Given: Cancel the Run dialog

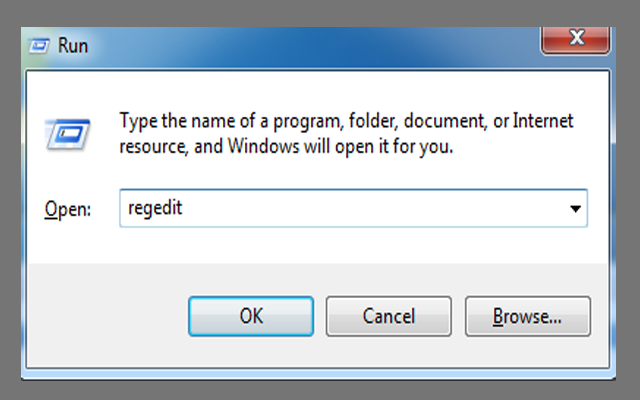Looking at the screenshot, I should [x=389, y=316].
